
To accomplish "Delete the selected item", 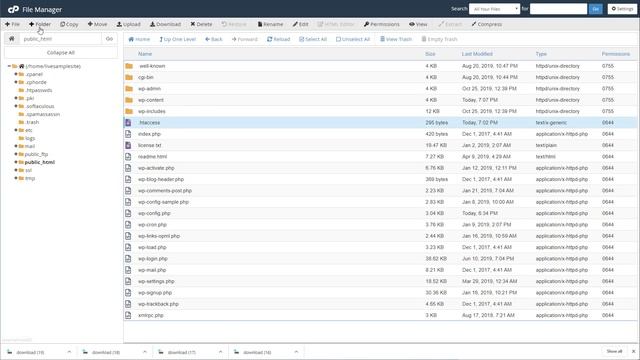I will [201, 24].
